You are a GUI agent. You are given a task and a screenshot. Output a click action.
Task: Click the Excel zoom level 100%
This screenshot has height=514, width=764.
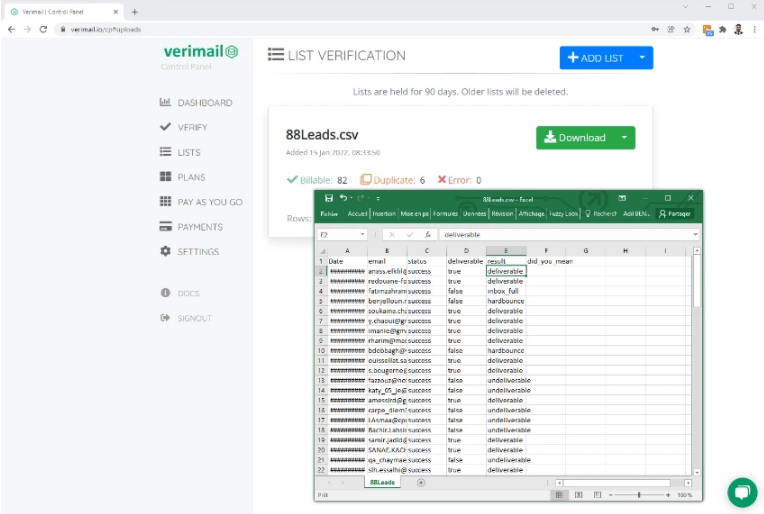coord(685,495)
